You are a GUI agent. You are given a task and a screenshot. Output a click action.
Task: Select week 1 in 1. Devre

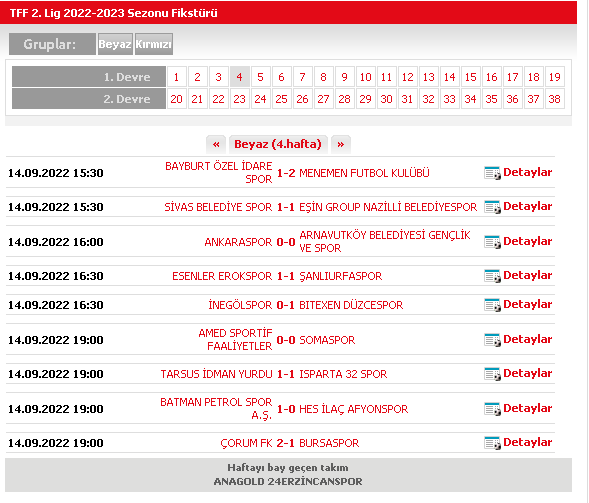click(x=177, y=77)
